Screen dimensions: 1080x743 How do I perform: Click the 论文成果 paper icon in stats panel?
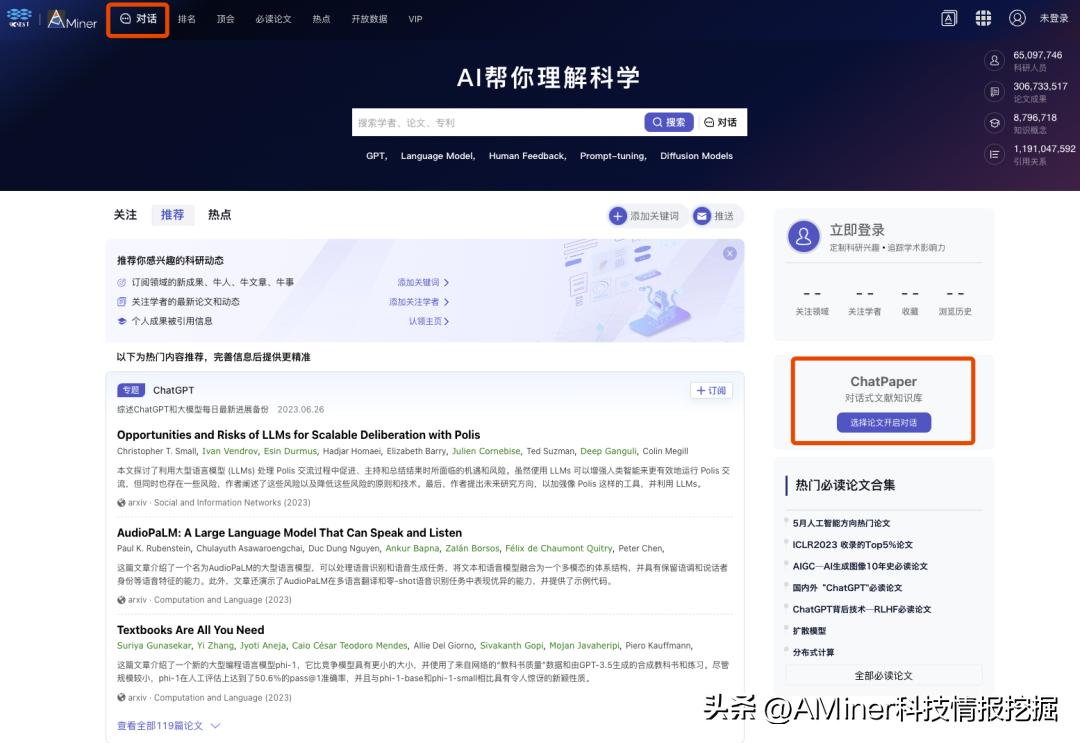tap(993, 91)
